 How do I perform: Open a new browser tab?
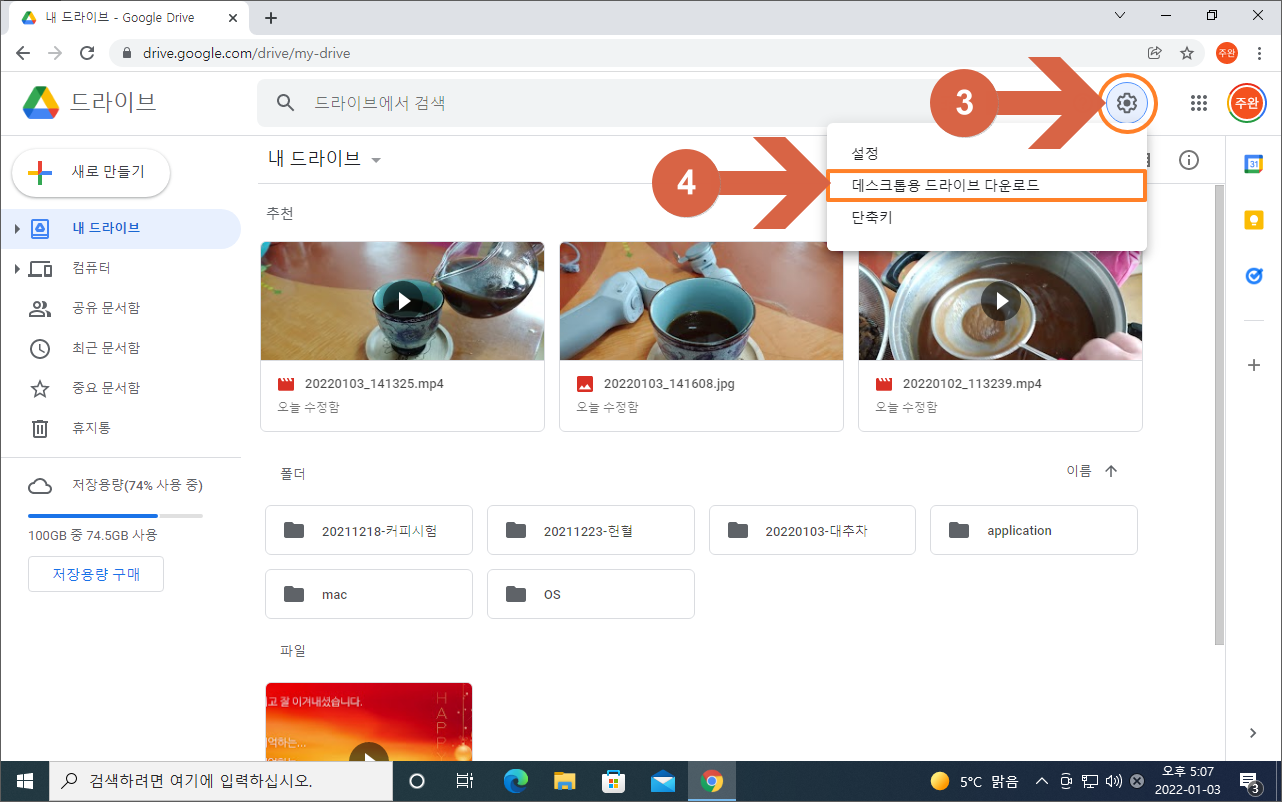coord(270,18)
